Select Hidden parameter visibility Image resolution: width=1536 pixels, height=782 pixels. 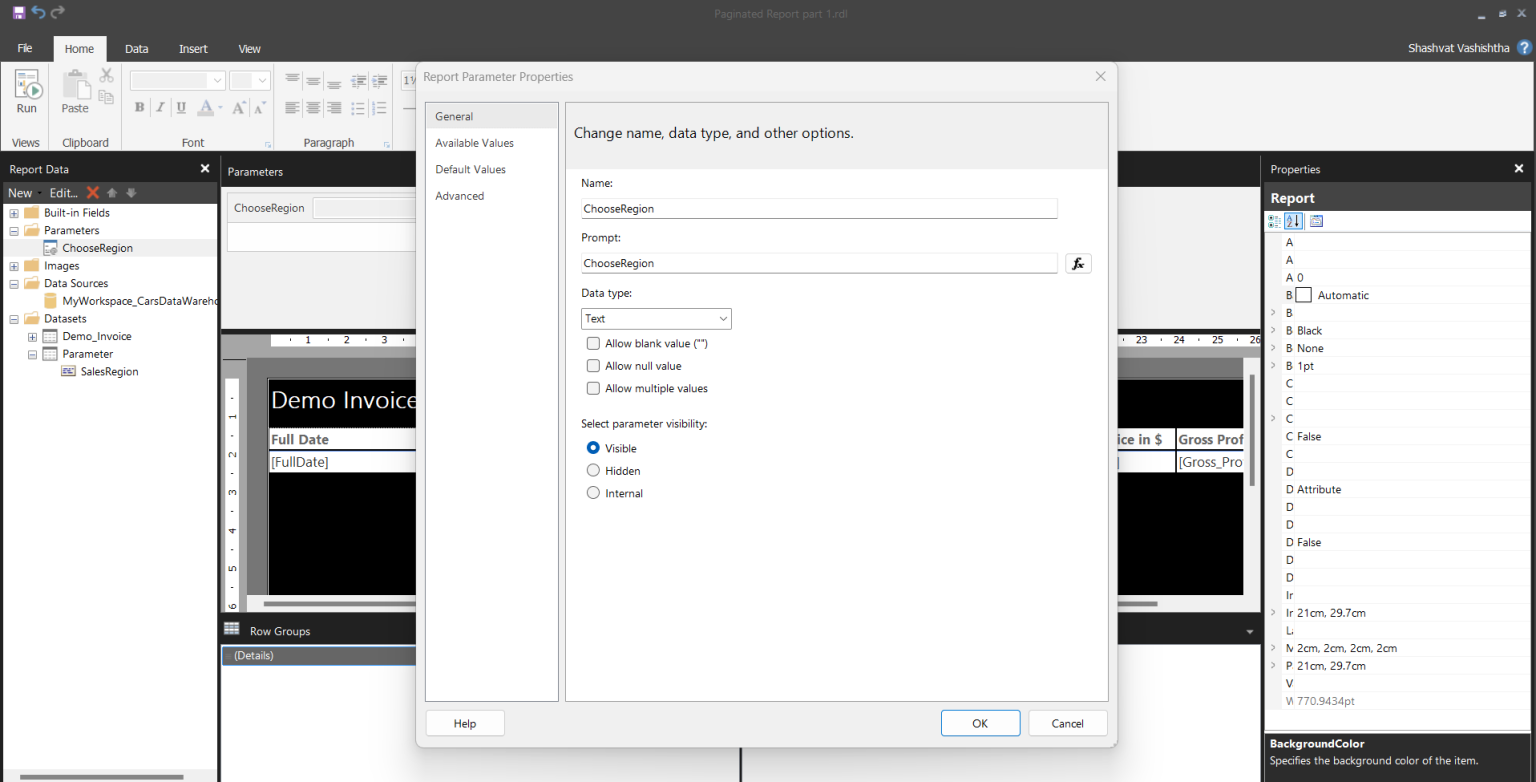pos(593,470)
